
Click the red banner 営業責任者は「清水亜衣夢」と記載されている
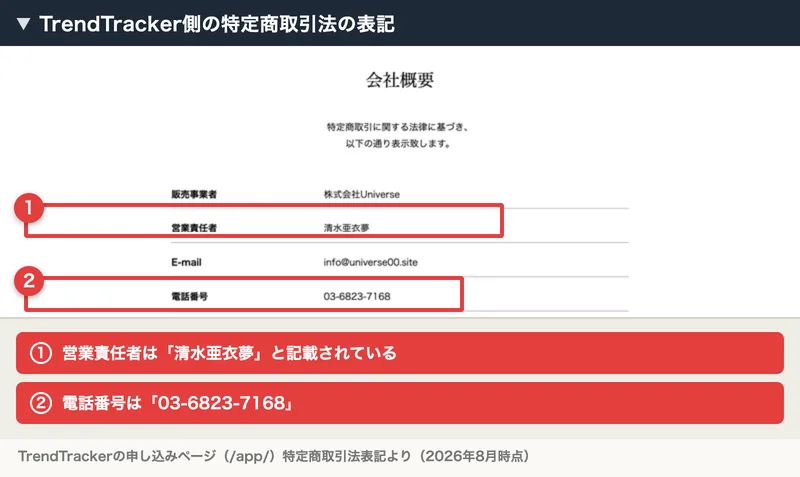[x=399, y=353]
